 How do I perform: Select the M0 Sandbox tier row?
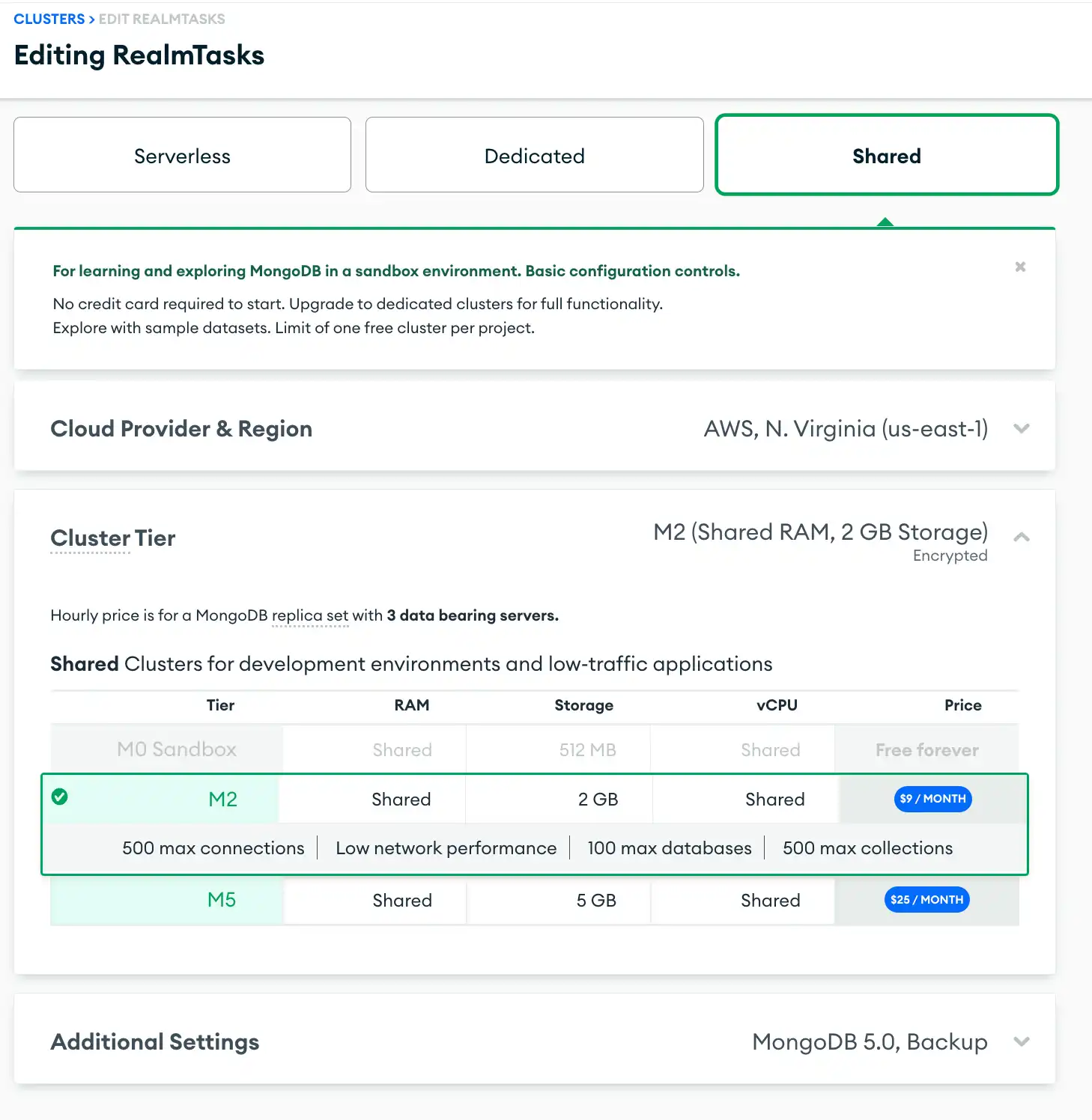pos(176,749)
